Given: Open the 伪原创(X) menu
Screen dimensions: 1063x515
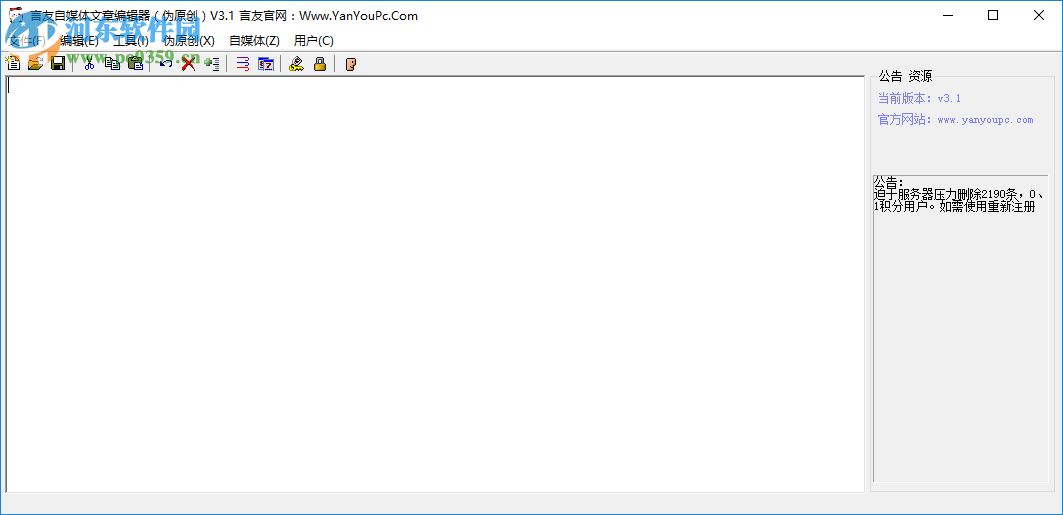Looking at the screenshot, I should click(x=189, y=40).
